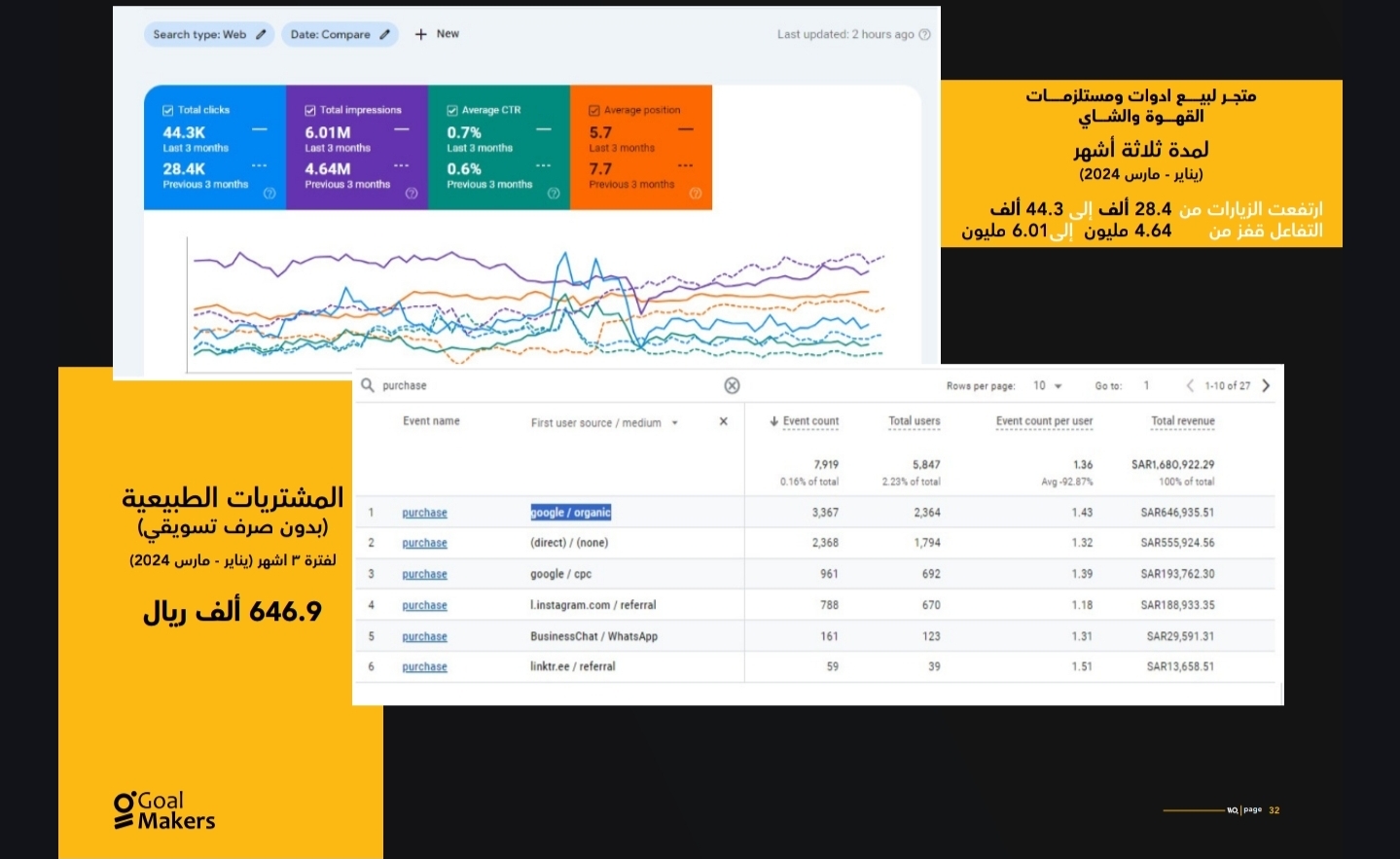Click the help icon next to Last updated
Viewport: 1400px width, 859px height.
click(x=922, y=34)
